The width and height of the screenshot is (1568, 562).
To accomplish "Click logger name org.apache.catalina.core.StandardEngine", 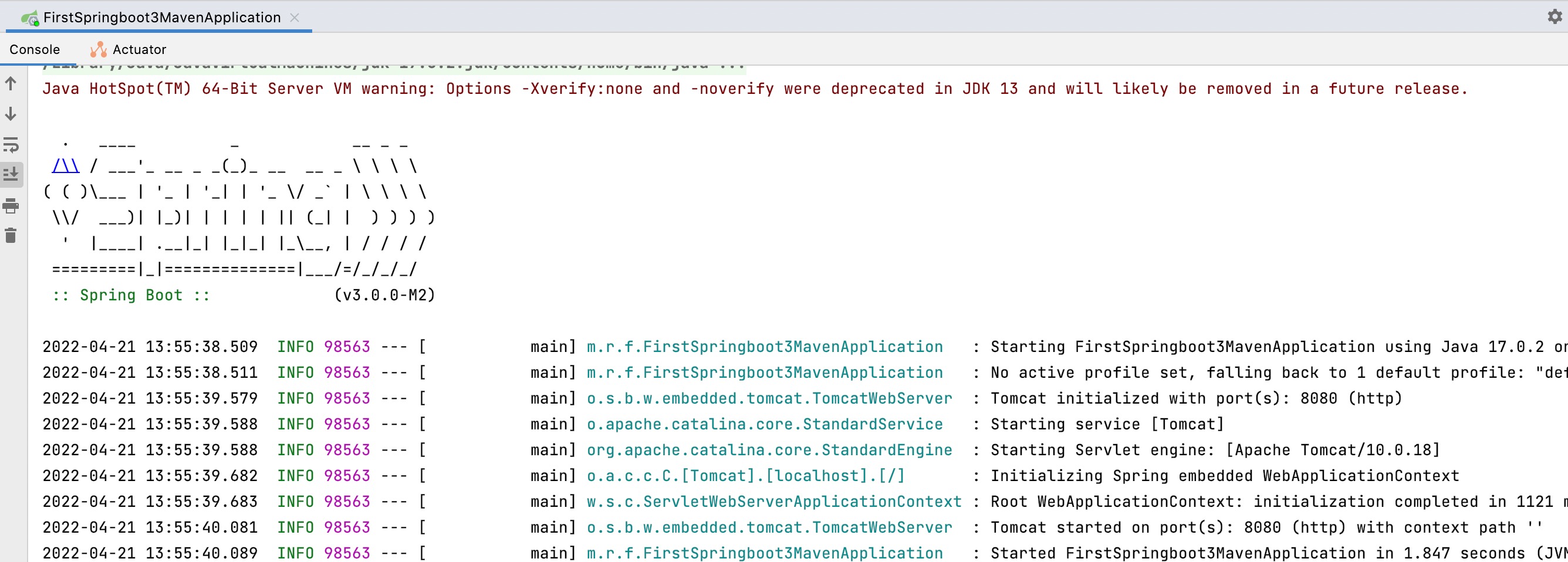I will click(769, 450).
